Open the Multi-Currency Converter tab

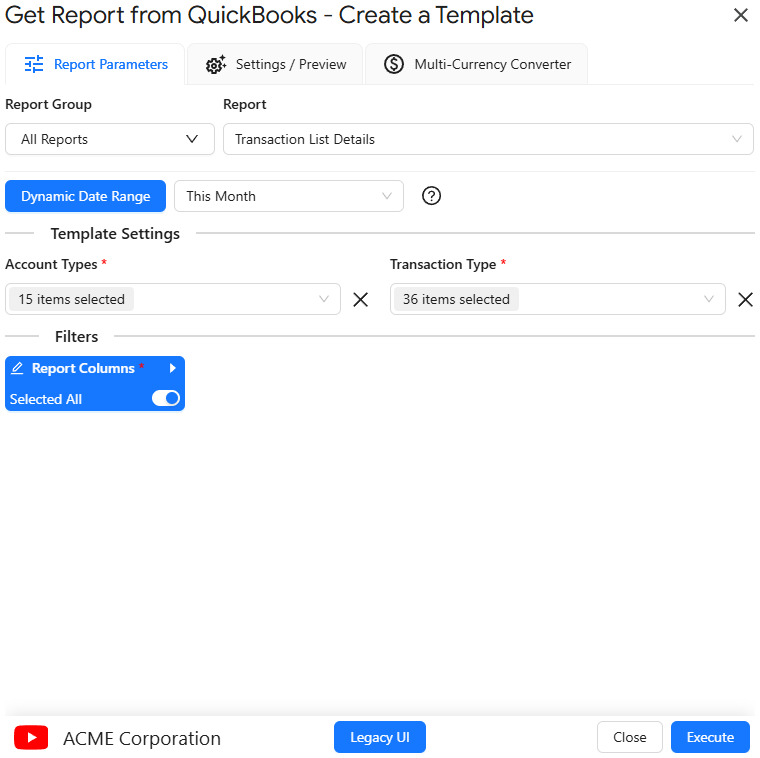(x=477, y=64)
